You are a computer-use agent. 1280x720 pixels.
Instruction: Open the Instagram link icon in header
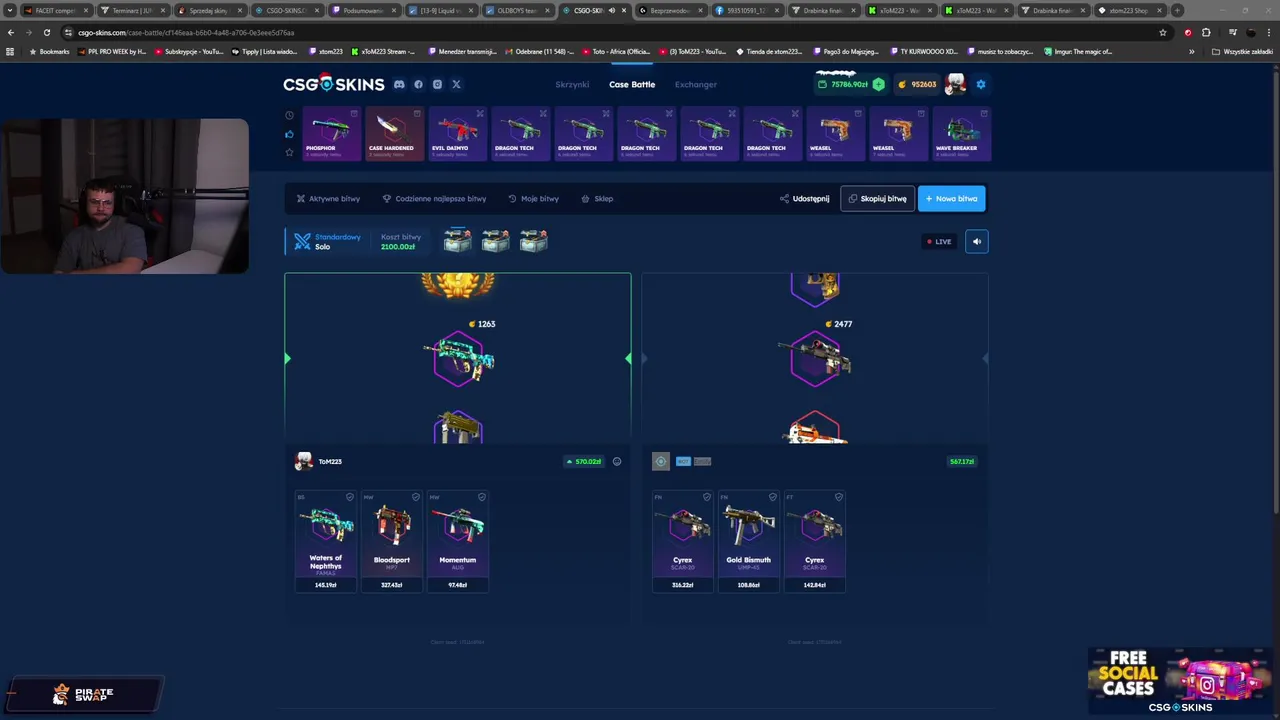pos(437,85)
